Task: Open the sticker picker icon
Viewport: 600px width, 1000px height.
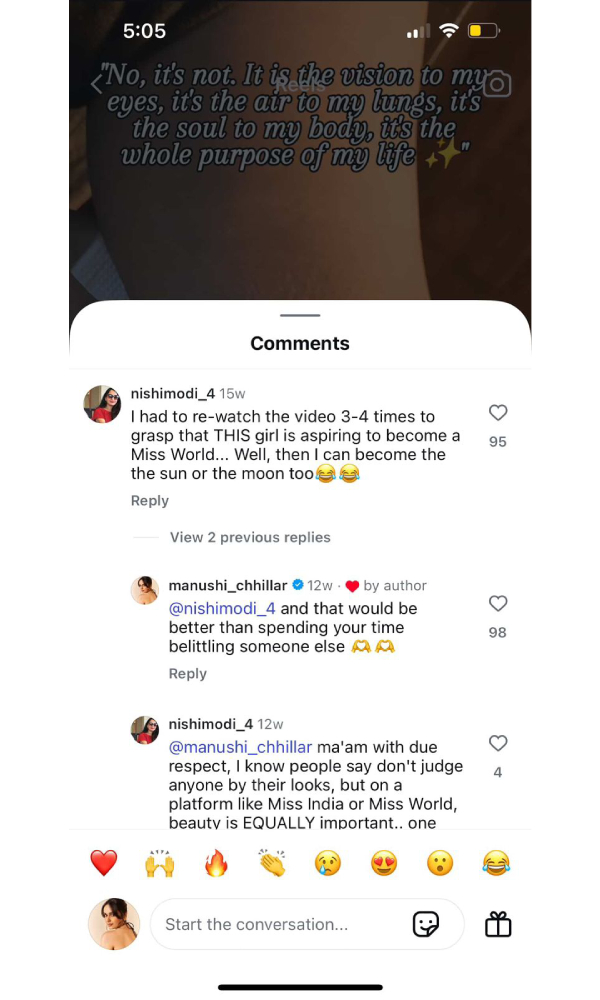Action: click(428, 924)
